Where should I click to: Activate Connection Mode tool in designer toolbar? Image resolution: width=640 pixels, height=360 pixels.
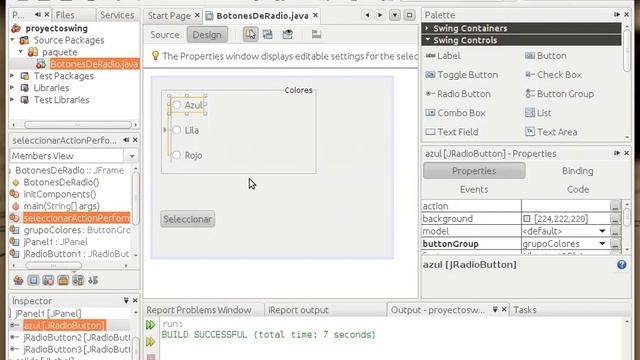(268, 35)
